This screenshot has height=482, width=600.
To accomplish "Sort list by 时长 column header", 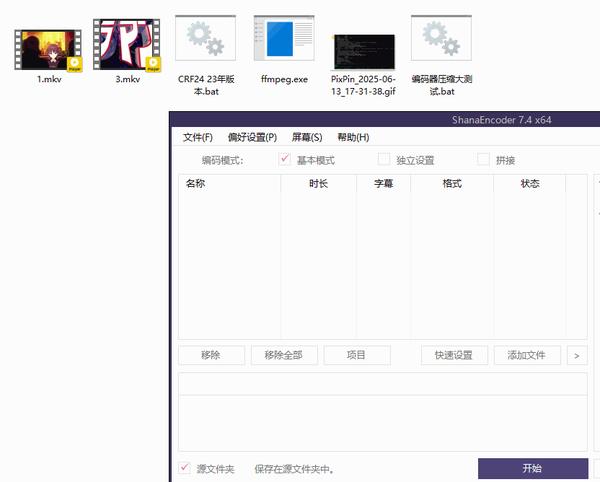I will click(x=318, y=184).
